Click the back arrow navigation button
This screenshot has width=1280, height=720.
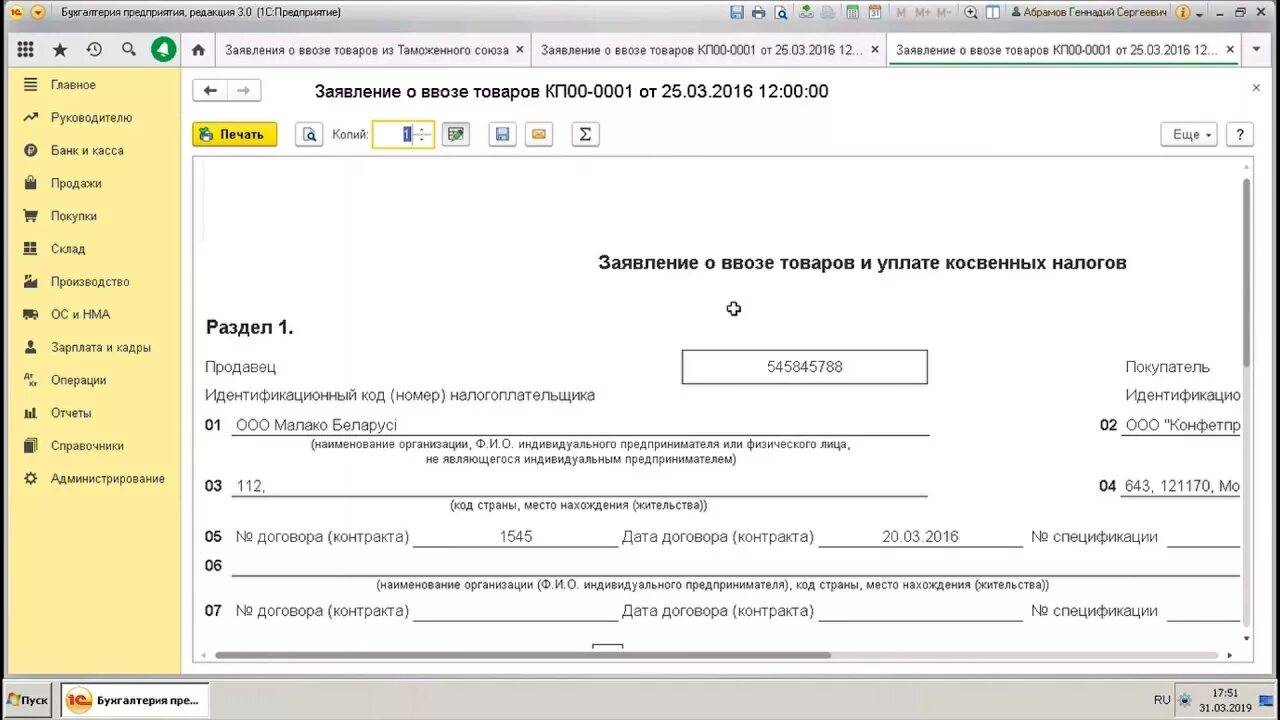(x=210, y=91)
